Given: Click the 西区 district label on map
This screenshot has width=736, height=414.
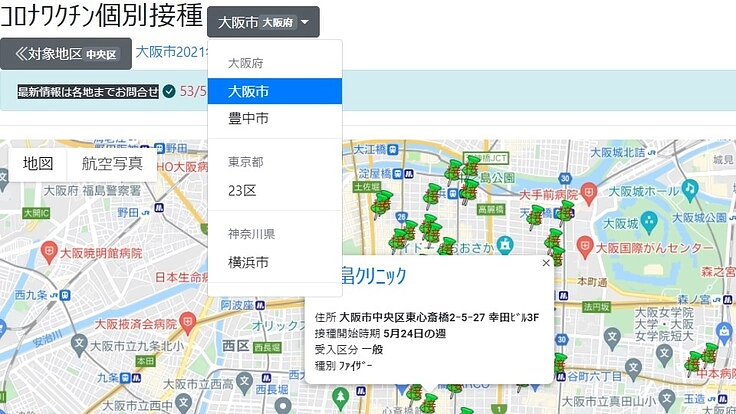Looking at the screenshot, I should tap(235, 346).
